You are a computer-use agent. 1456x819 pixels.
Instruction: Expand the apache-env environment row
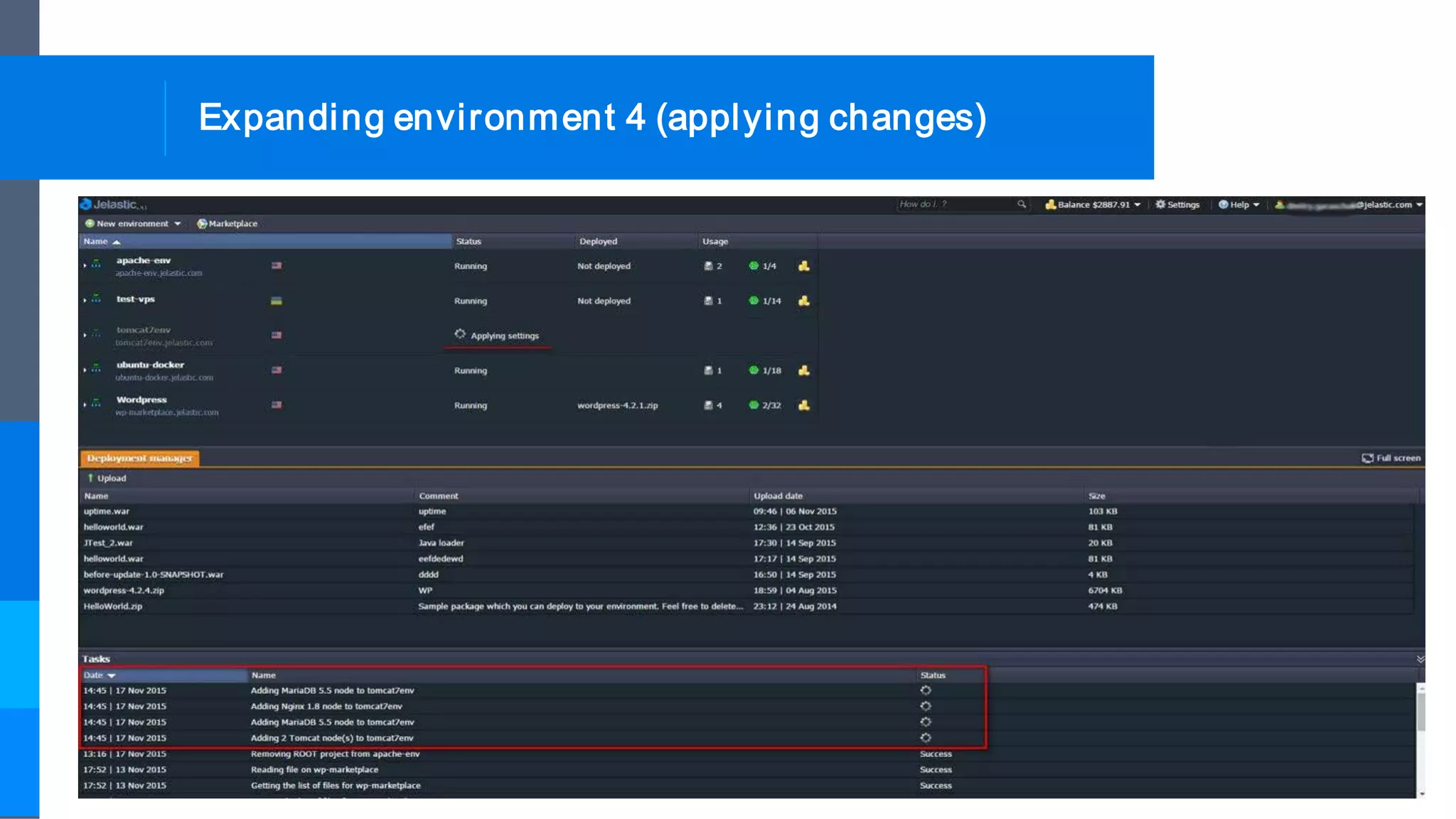point(85,265)
